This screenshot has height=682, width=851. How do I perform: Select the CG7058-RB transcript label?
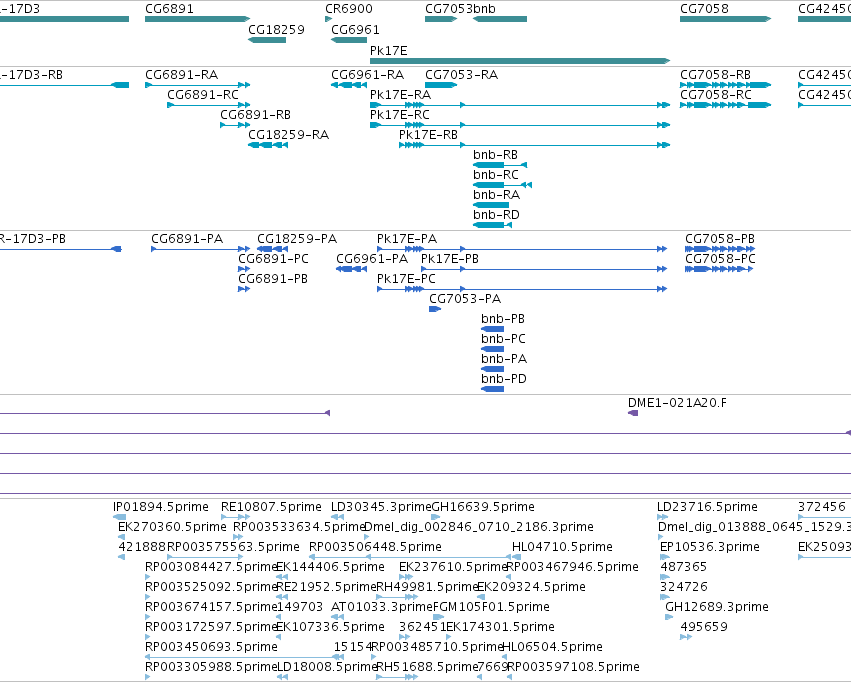tap(716, 75)
